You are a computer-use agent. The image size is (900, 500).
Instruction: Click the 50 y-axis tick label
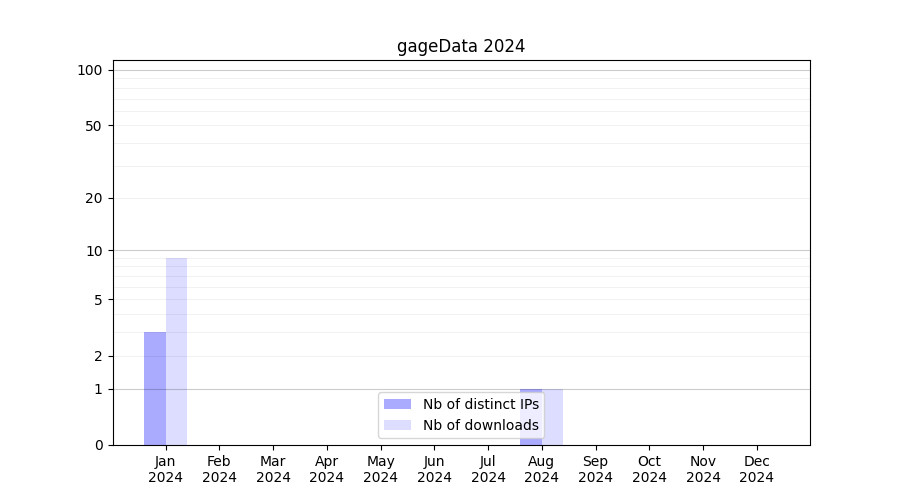pyautogui.click(x=94, y=126)
